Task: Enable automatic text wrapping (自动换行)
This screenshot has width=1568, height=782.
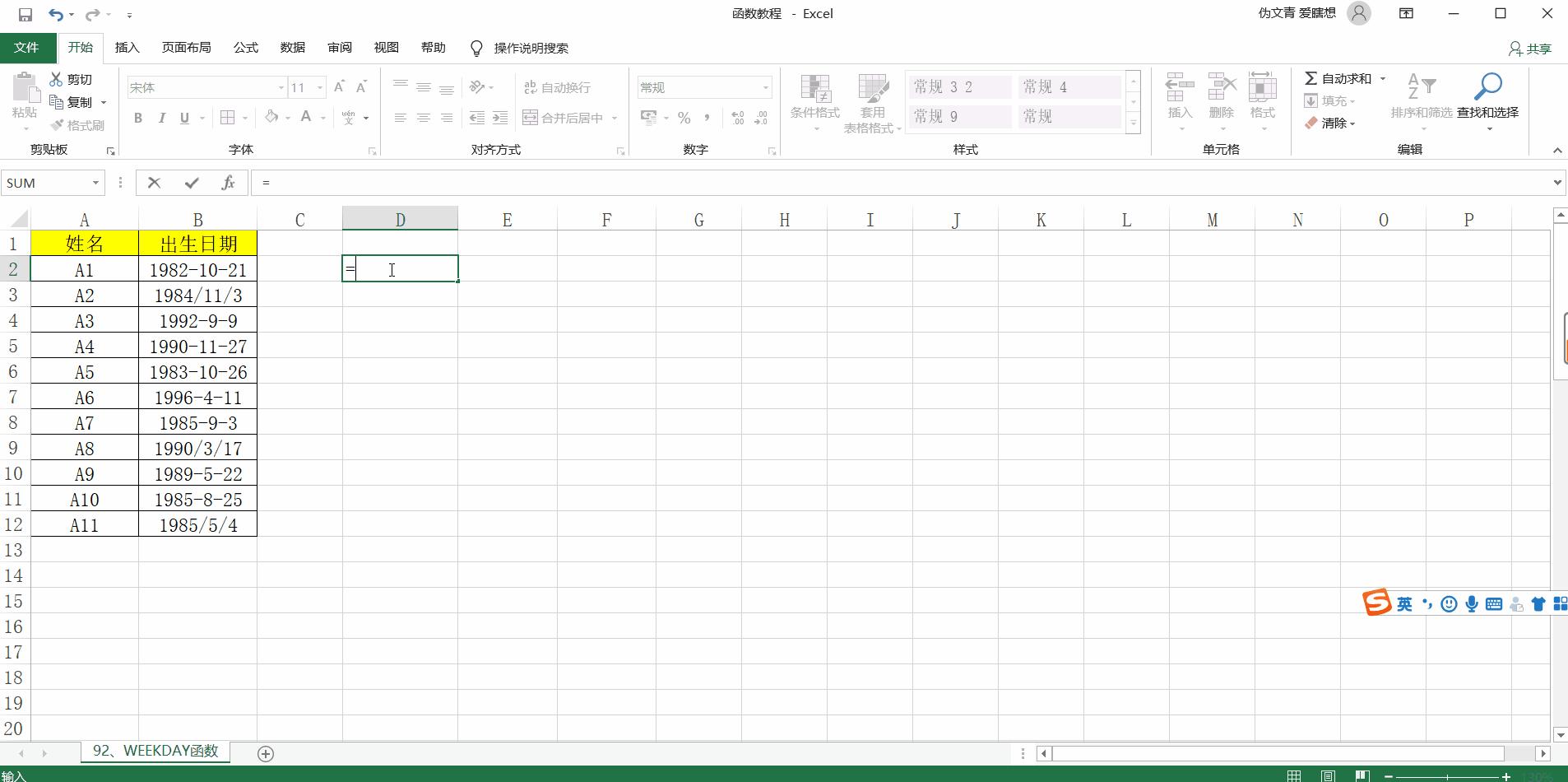Action: pos(556,86)
